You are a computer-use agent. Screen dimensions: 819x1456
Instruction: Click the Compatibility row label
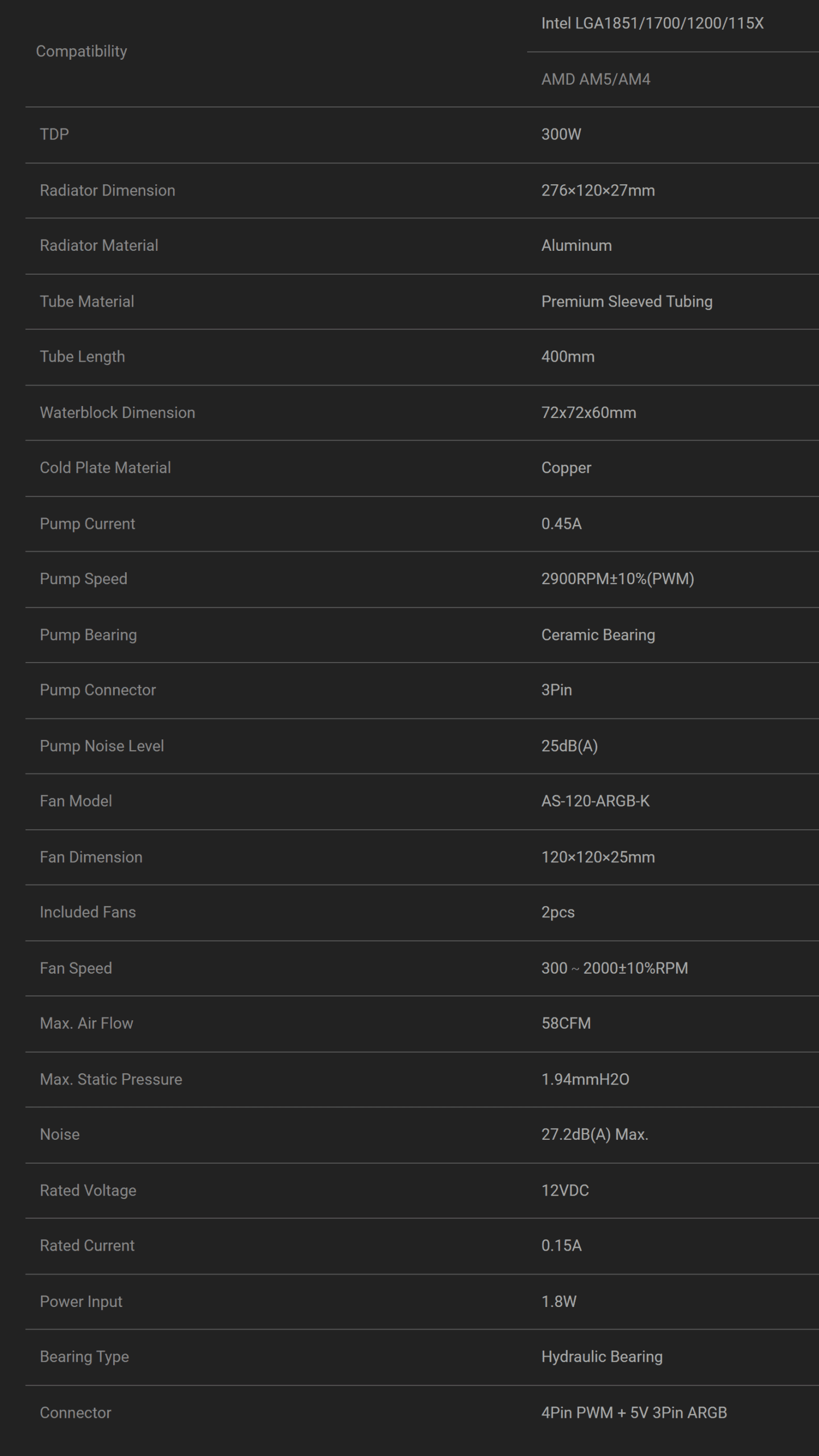coord(81,51)
